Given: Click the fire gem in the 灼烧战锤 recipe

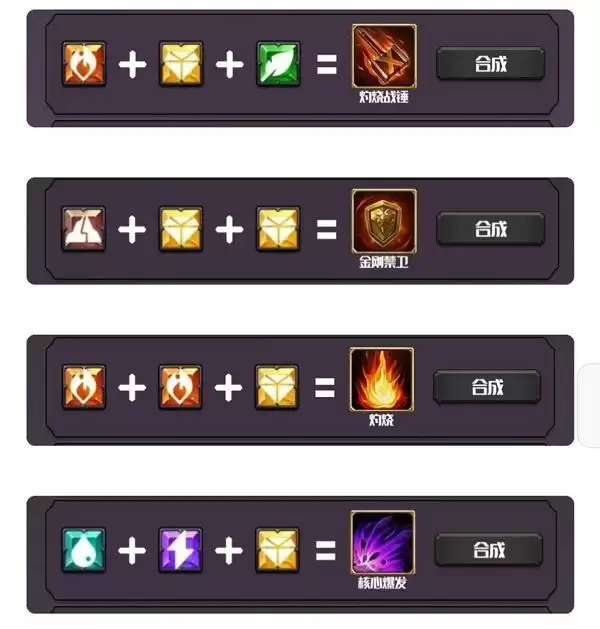Looking at the screenshot, I should [x=84, y=64].
